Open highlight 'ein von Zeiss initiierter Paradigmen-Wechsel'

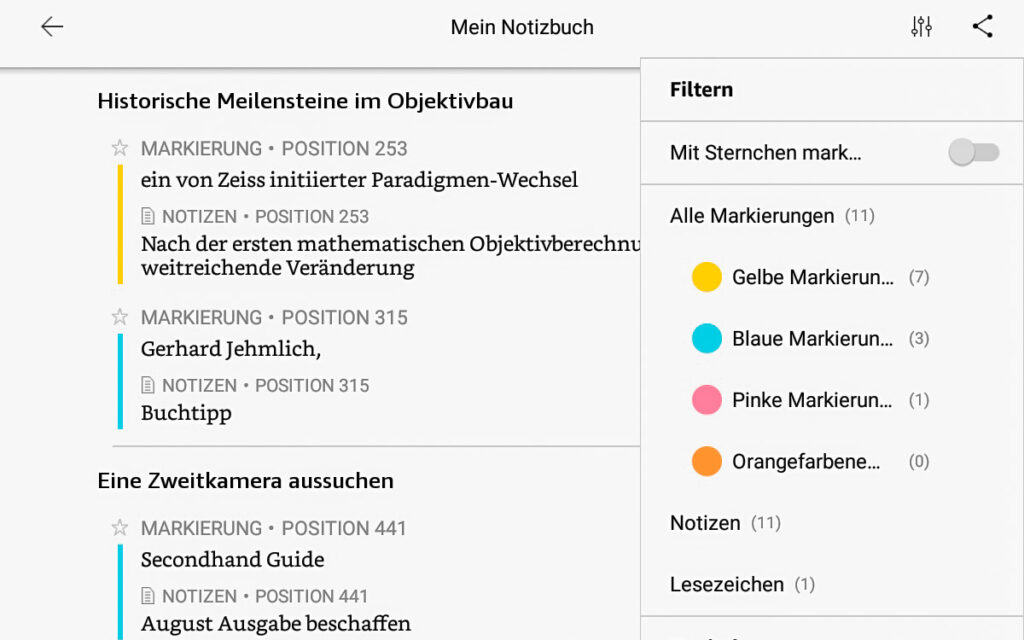click(359, 181)
